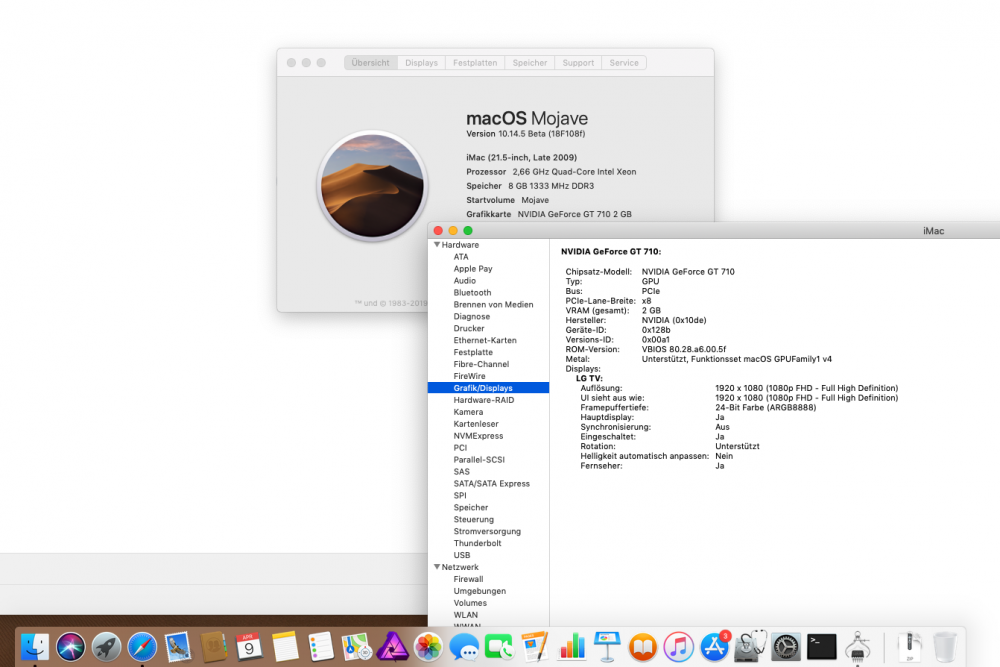This screenshot has width=1000, height=667.
Task: Open the Trash in the dock
Action: pyautogui.click(x=945, y=647)
